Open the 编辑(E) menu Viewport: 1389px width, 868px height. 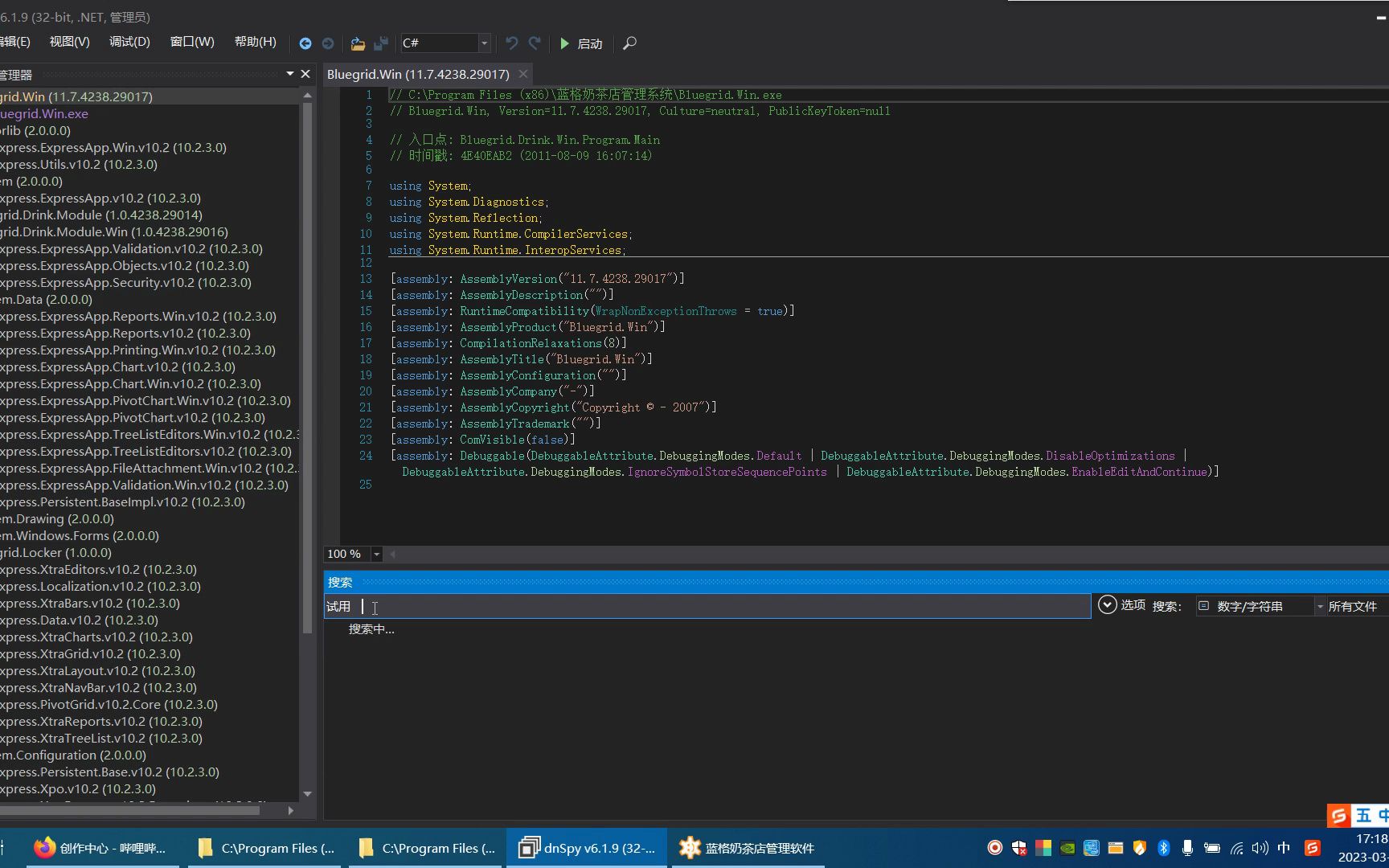tap(15, 42)
